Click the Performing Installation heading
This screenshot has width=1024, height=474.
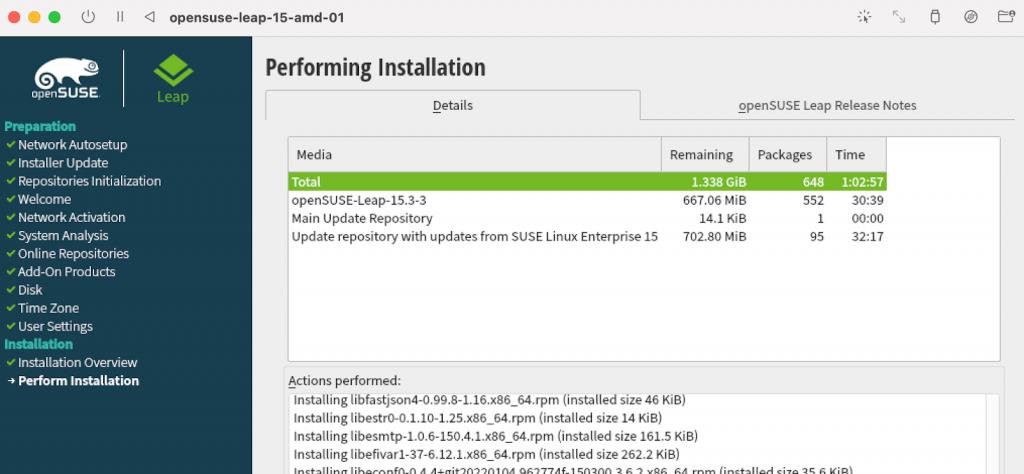376,68
